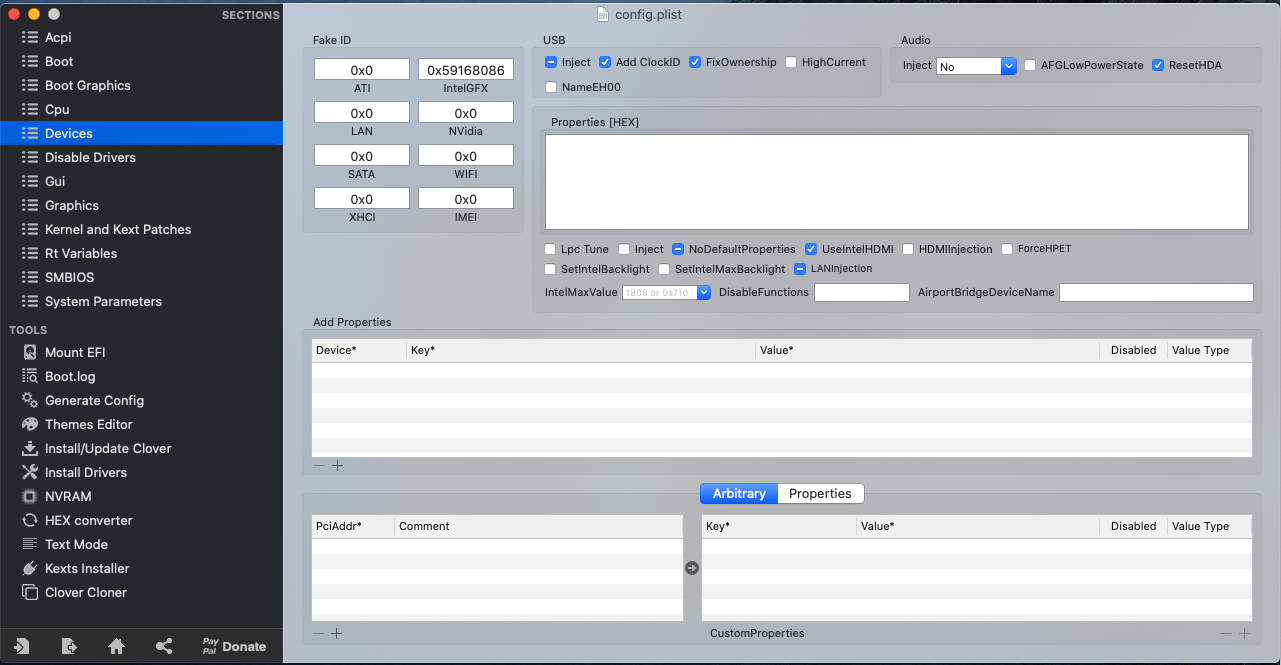Viewport: 1281px width, 665px height.
Task: Click the HEX converter icon
Action: click(x=29, y=520)
